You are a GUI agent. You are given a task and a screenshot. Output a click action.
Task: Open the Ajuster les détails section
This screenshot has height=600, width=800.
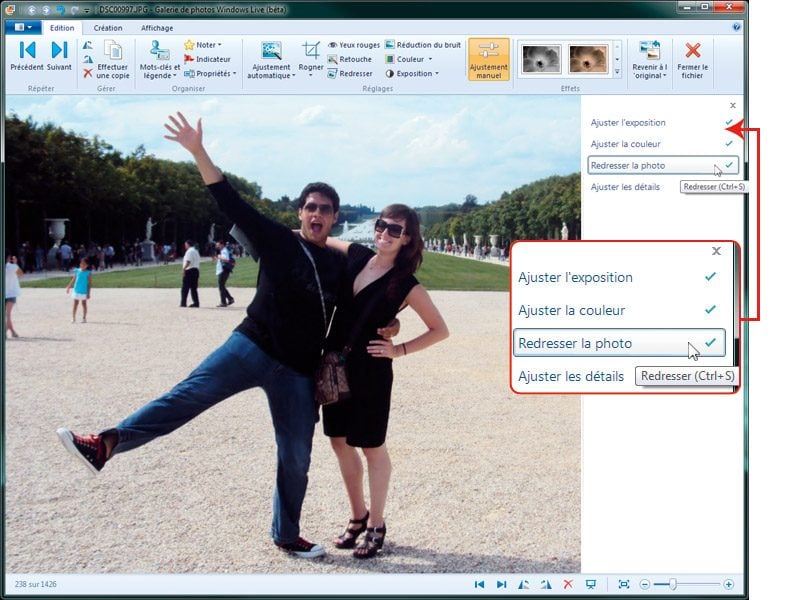(625, 187)
